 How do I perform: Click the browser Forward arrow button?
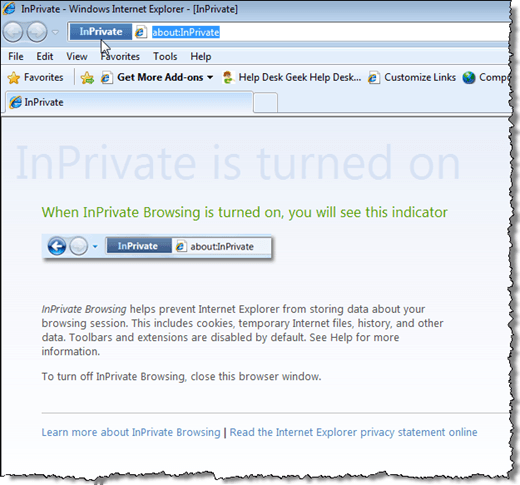click(37, 32)
